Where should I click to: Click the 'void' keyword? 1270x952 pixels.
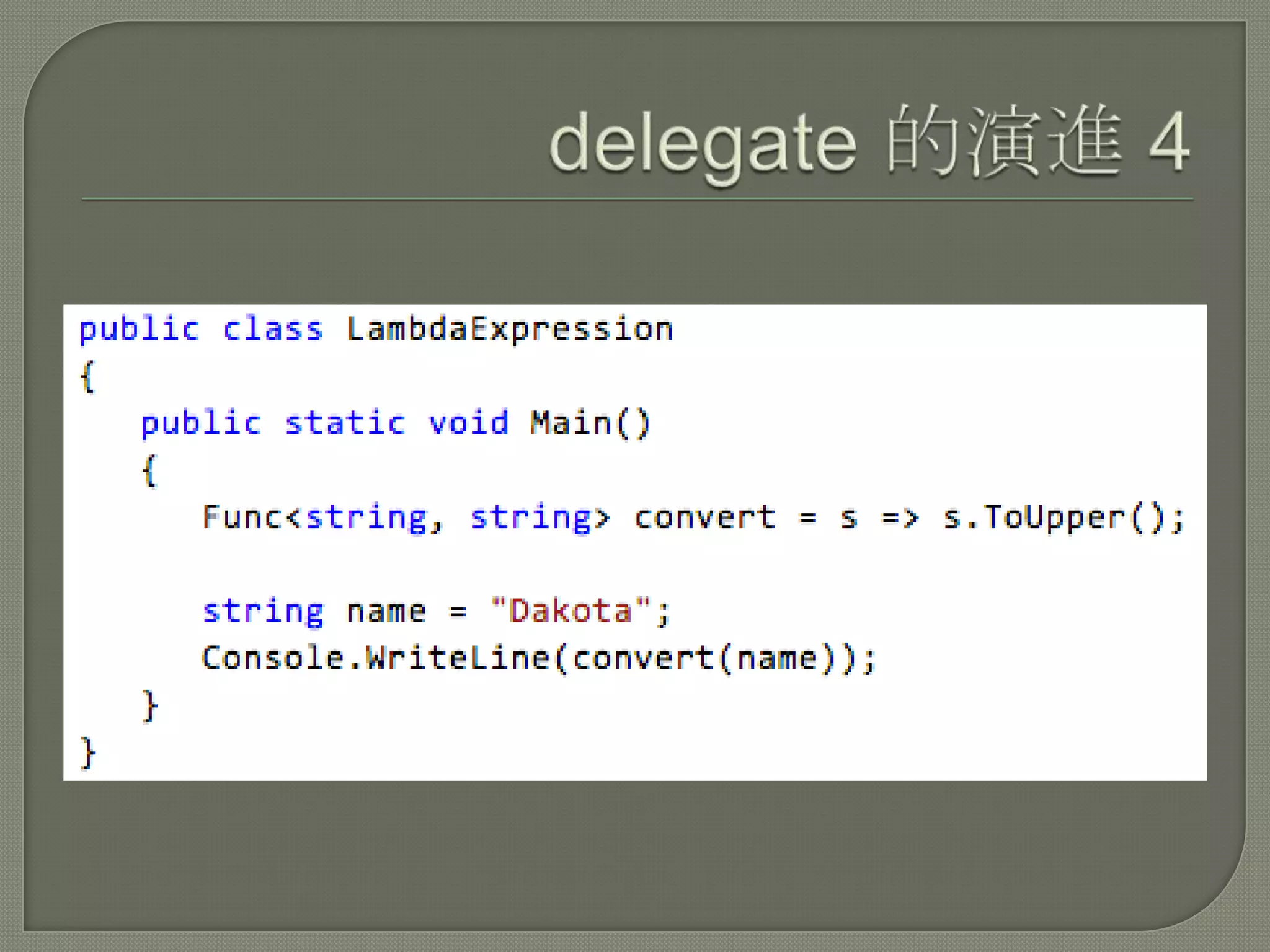pos(469,423)
